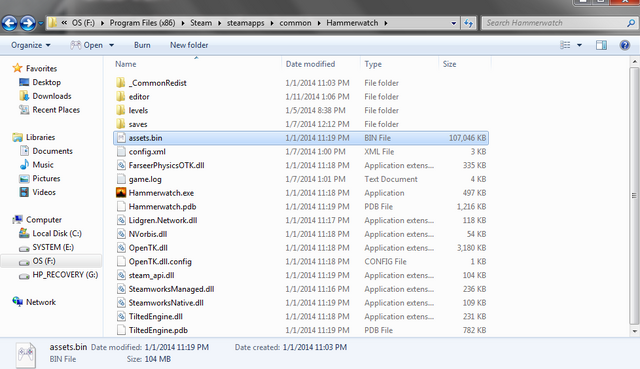This screenshot has height=369, width=640.
Task: Select the TiltedEngine.dll icon
Action: 121,317
